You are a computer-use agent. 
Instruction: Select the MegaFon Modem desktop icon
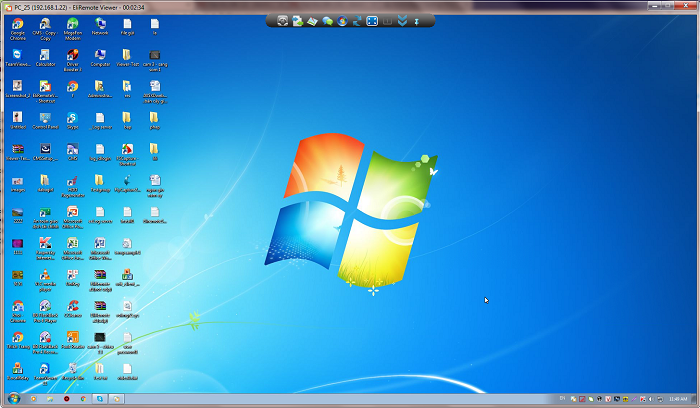72,29
